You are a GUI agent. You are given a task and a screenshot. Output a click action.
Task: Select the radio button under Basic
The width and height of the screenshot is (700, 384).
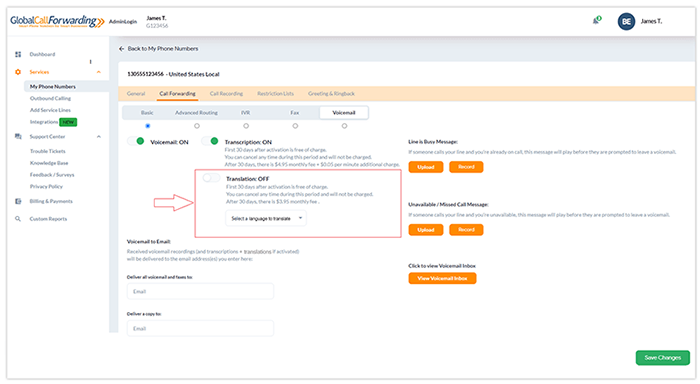(148, 126)
